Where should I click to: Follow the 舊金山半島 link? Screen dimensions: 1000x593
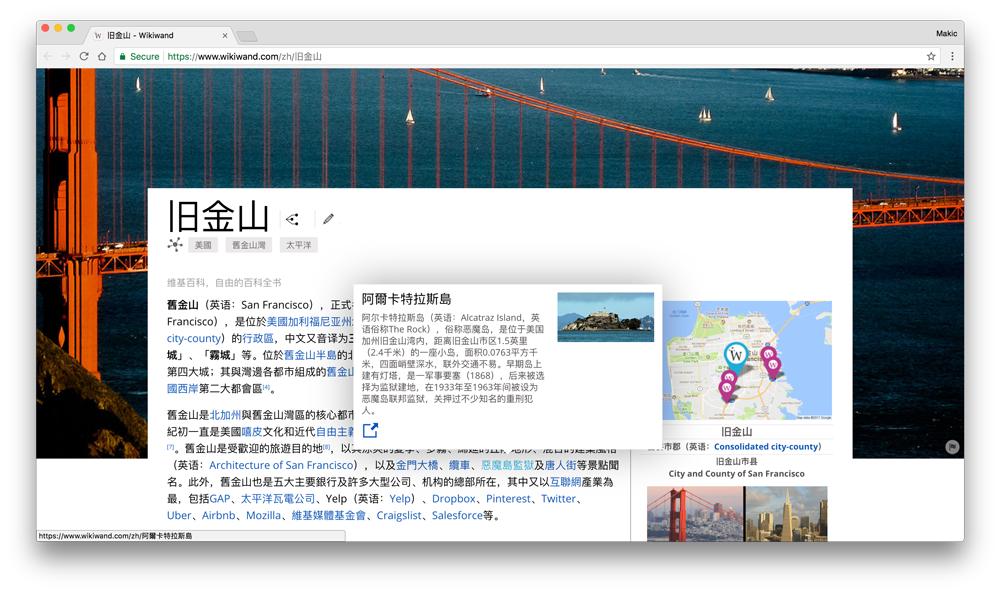click(310, 355)
